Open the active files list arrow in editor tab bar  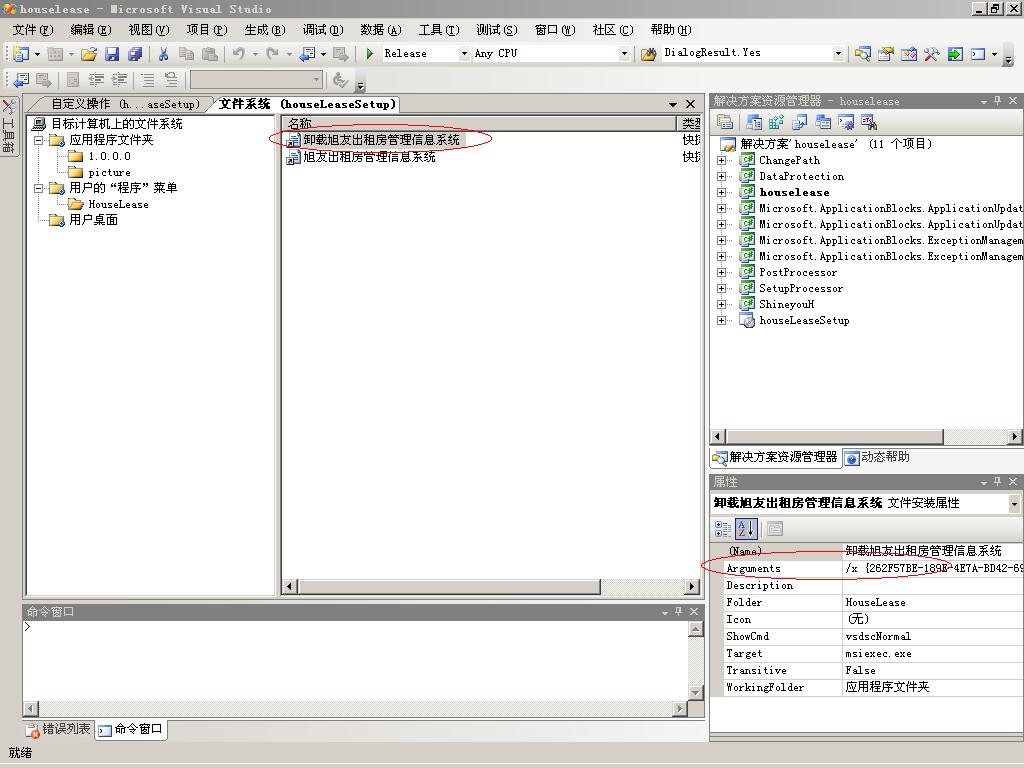tap(673, 104)
